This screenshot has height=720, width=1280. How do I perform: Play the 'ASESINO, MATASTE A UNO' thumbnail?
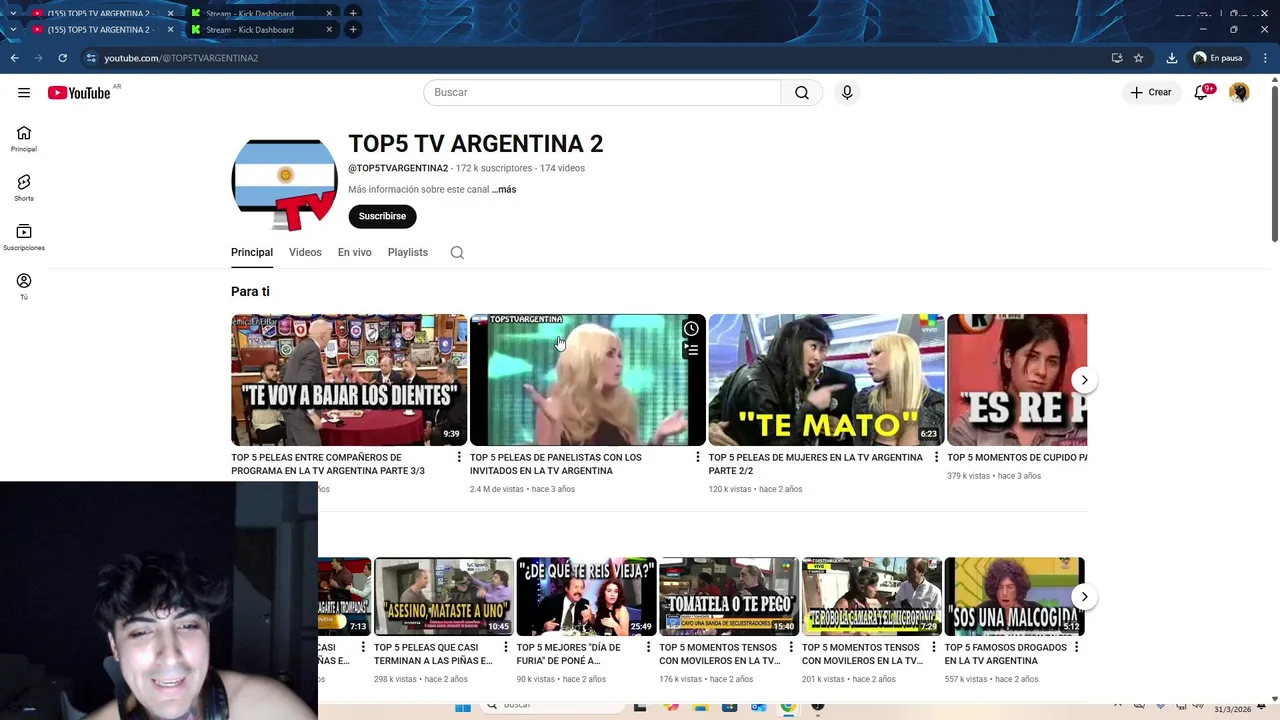coord(443,597)
